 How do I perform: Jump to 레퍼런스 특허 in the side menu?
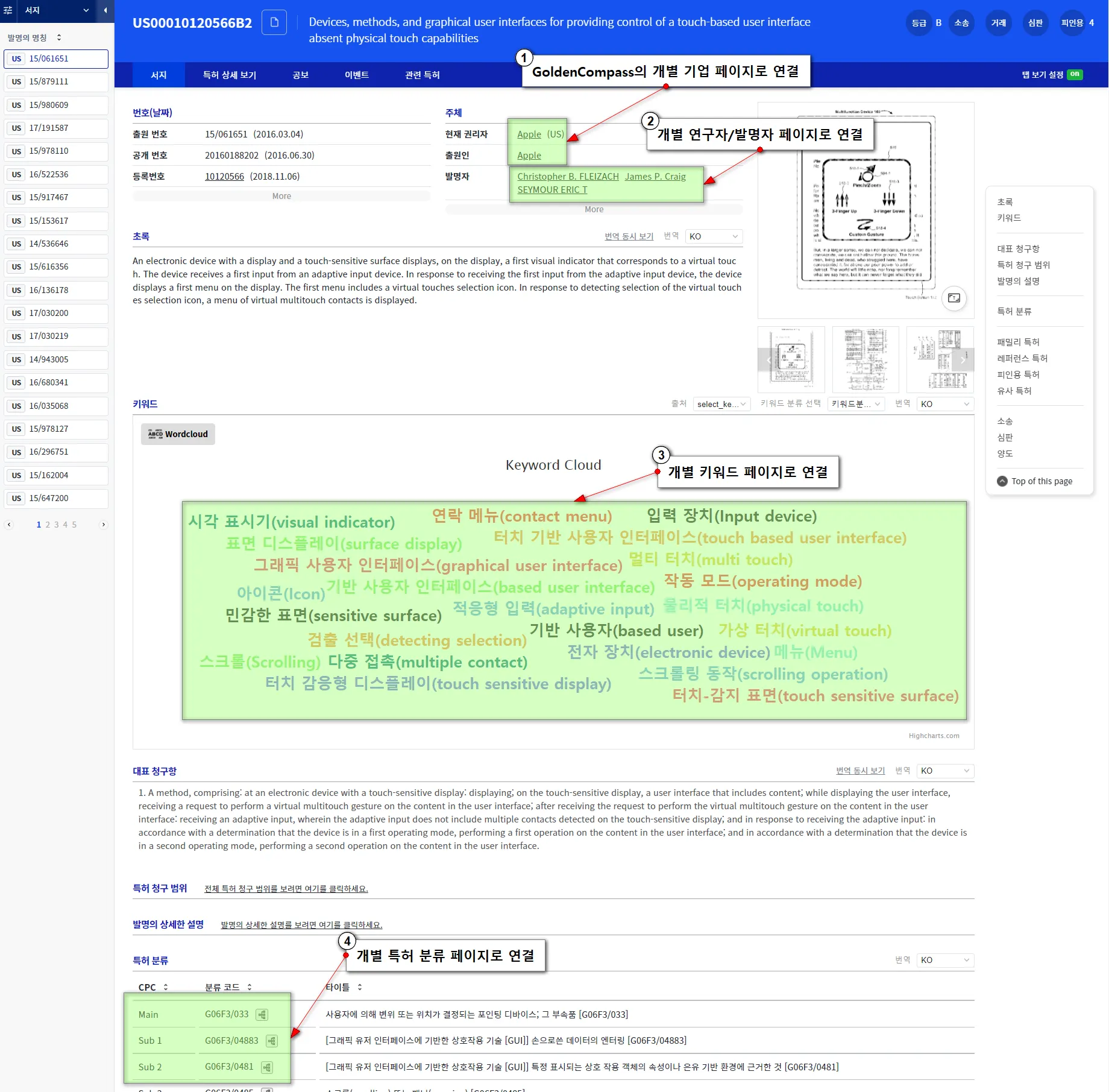point(1022,358)
